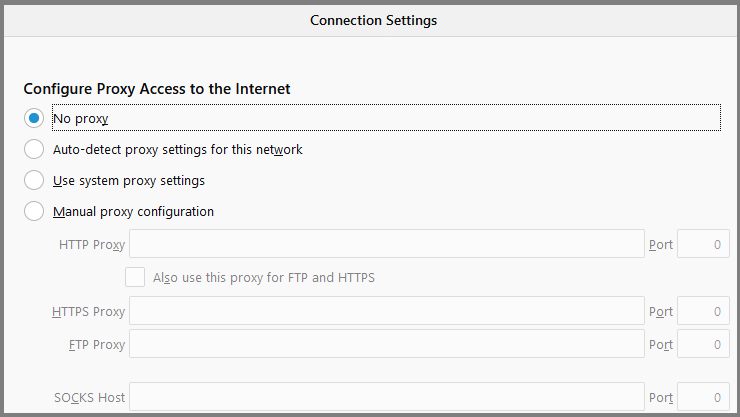Click the HTTP Proxy address field
Viewport: 740px width, 417px height.
pos(386,244)
